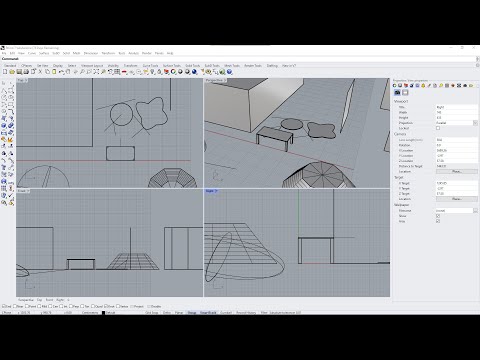Click the viewport Title field in Properties
This screenshot has height=360, width=480.
[457, 107]
